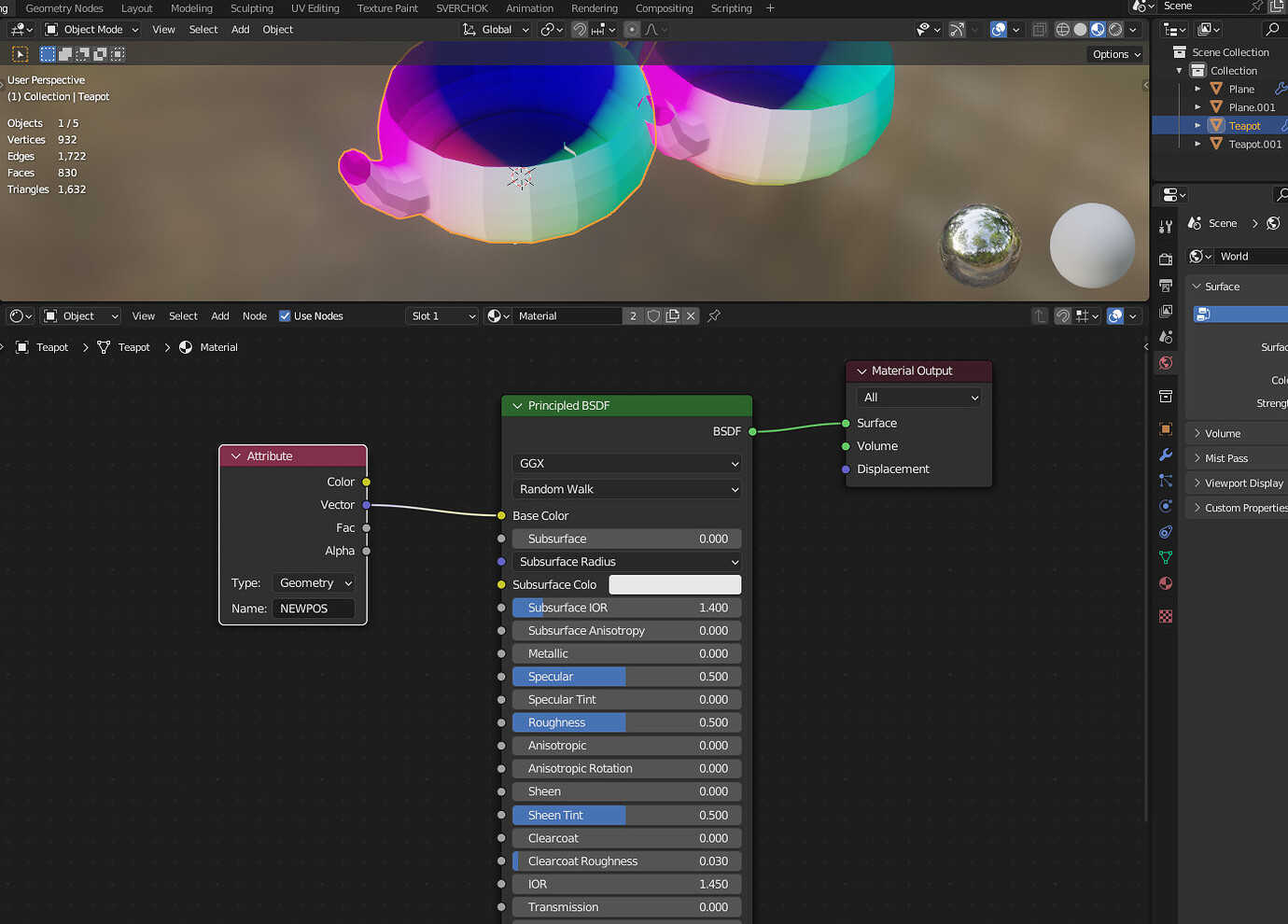The image size is (1288, 924).
Task: Enable snapping with the magnet icon
Action: pyautogui.click(x=581, y=29)
